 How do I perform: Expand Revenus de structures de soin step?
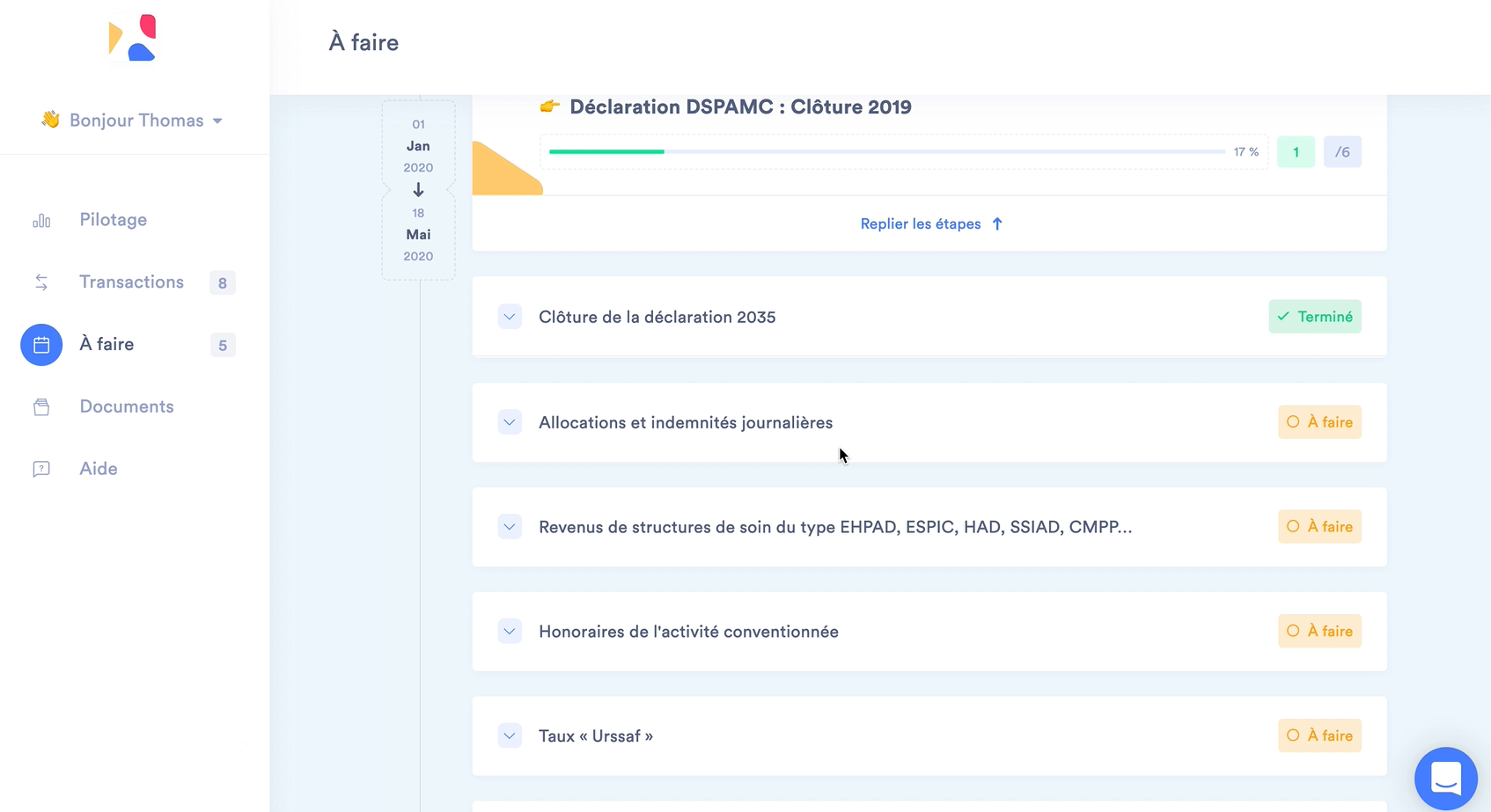click(x=510, y=527)
